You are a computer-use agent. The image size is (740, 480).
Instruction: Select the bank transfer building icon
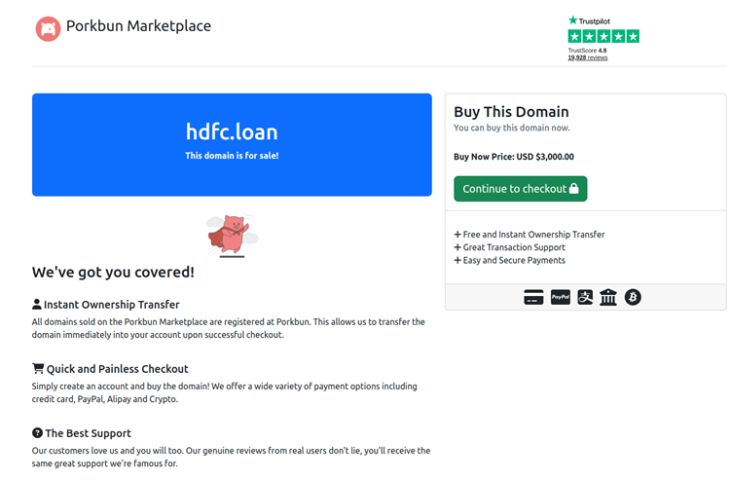pos(608,297)
